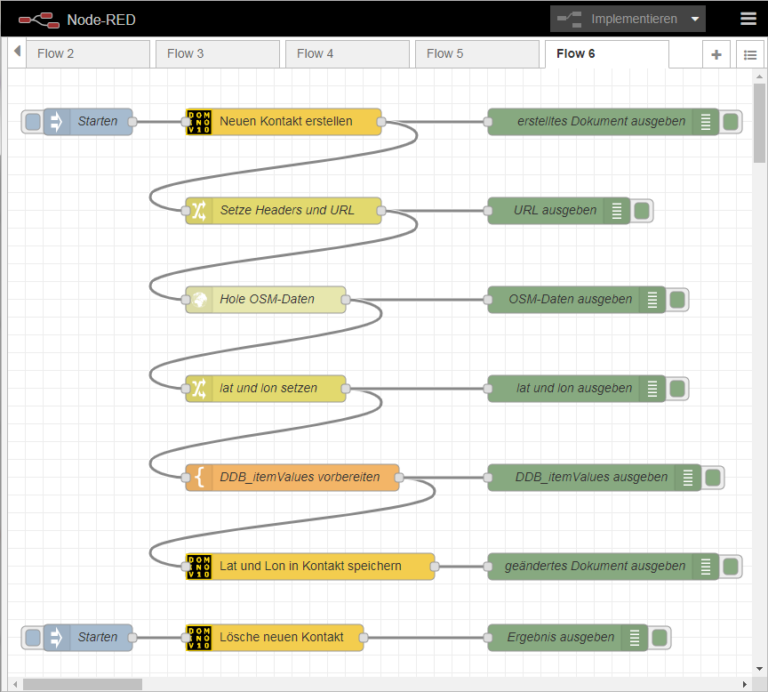Toggle debug output of erstelltes Dokument ausgeben
Screen dimensions: 768x692
[x=731, y=122]
